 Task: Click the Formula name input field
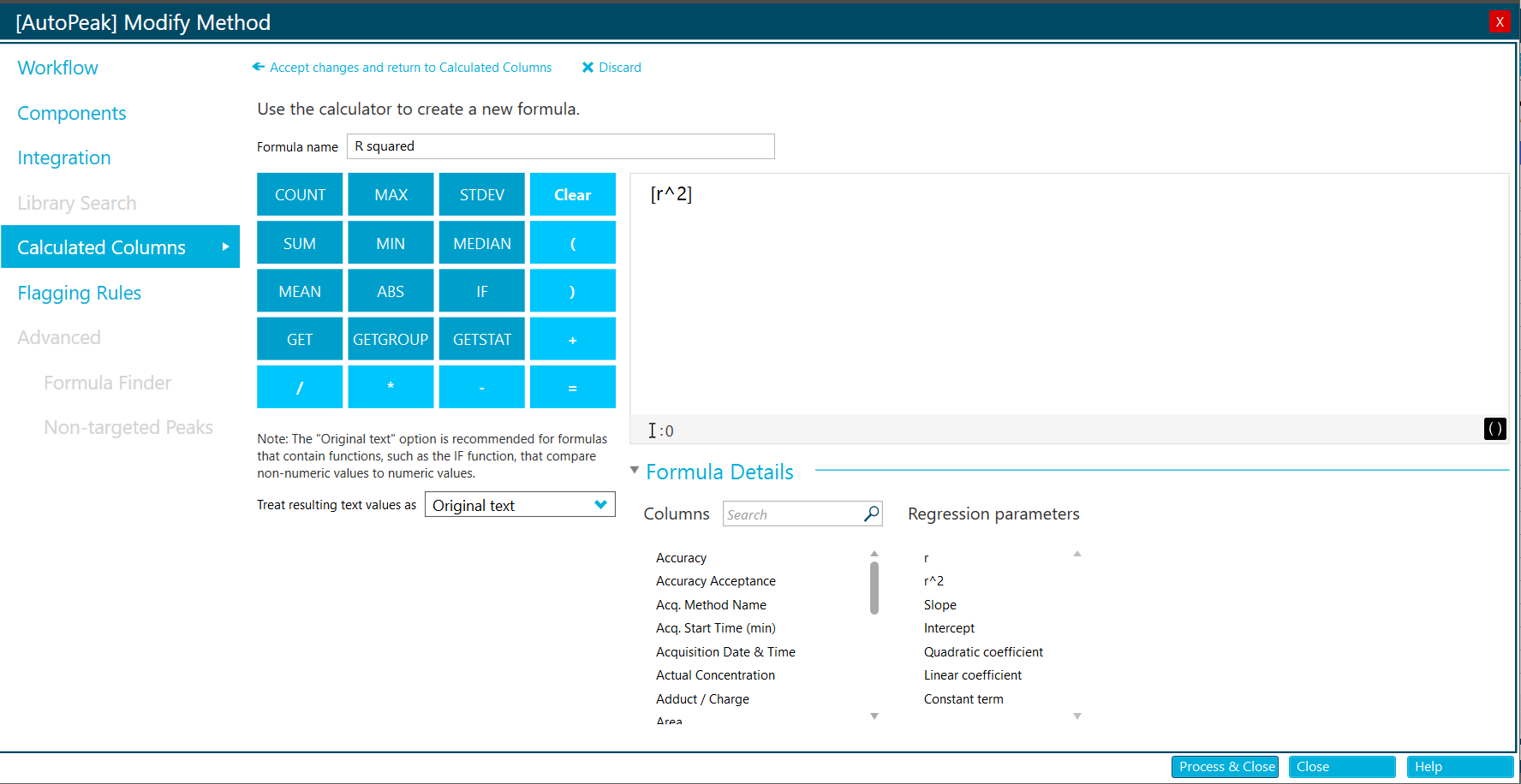tap(561, 146)
